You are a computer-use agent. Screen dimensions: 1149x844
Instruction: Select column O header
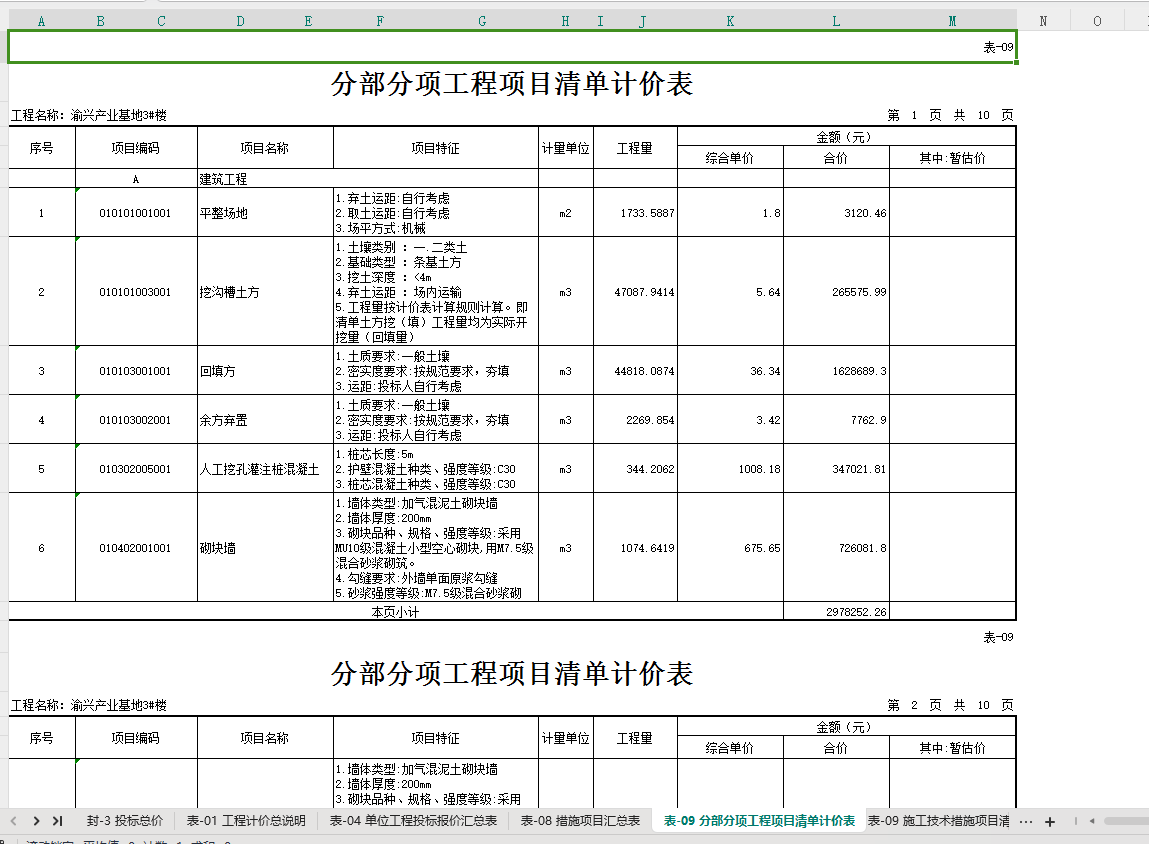tap(1097, 21)
